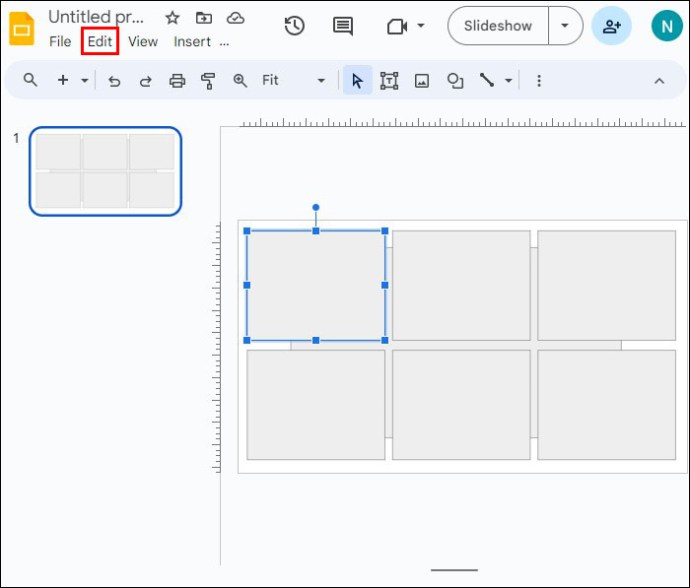The image size is (690, 588).
Task: Open the Google Slides home logo
Action: point(22,29)
